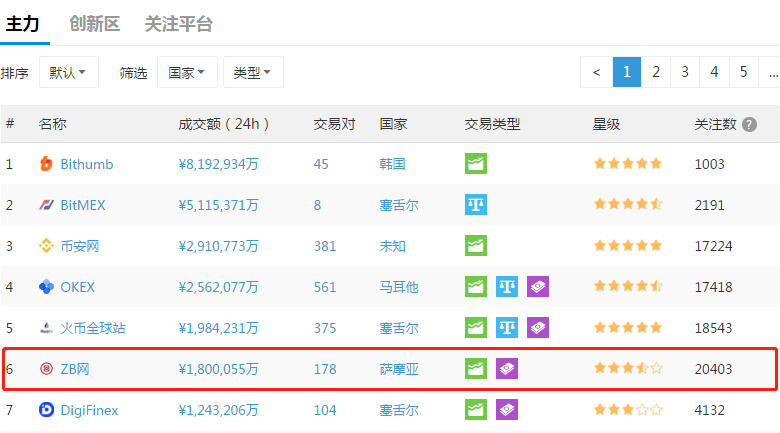This screenshot has height=433, width=780.
Task: Switch to the 主力 tab
Action: tap(23, 23)
